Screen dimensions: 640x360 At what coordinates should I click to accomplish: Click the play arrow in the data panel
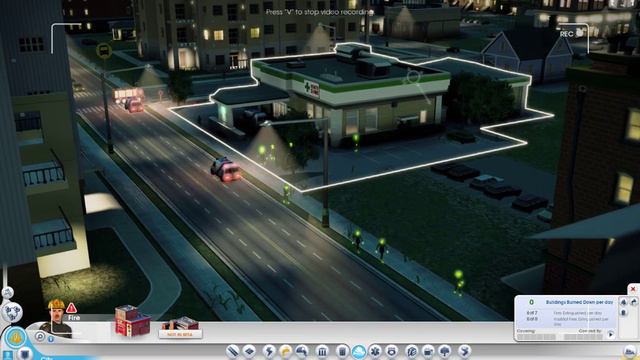pos(611,334)
